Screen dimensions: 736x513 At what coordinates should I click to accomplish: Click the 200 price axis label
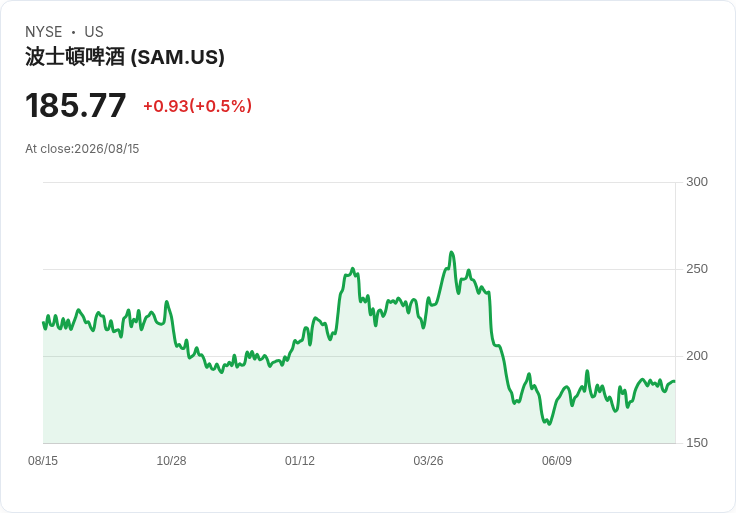click(x=697, y=356)
